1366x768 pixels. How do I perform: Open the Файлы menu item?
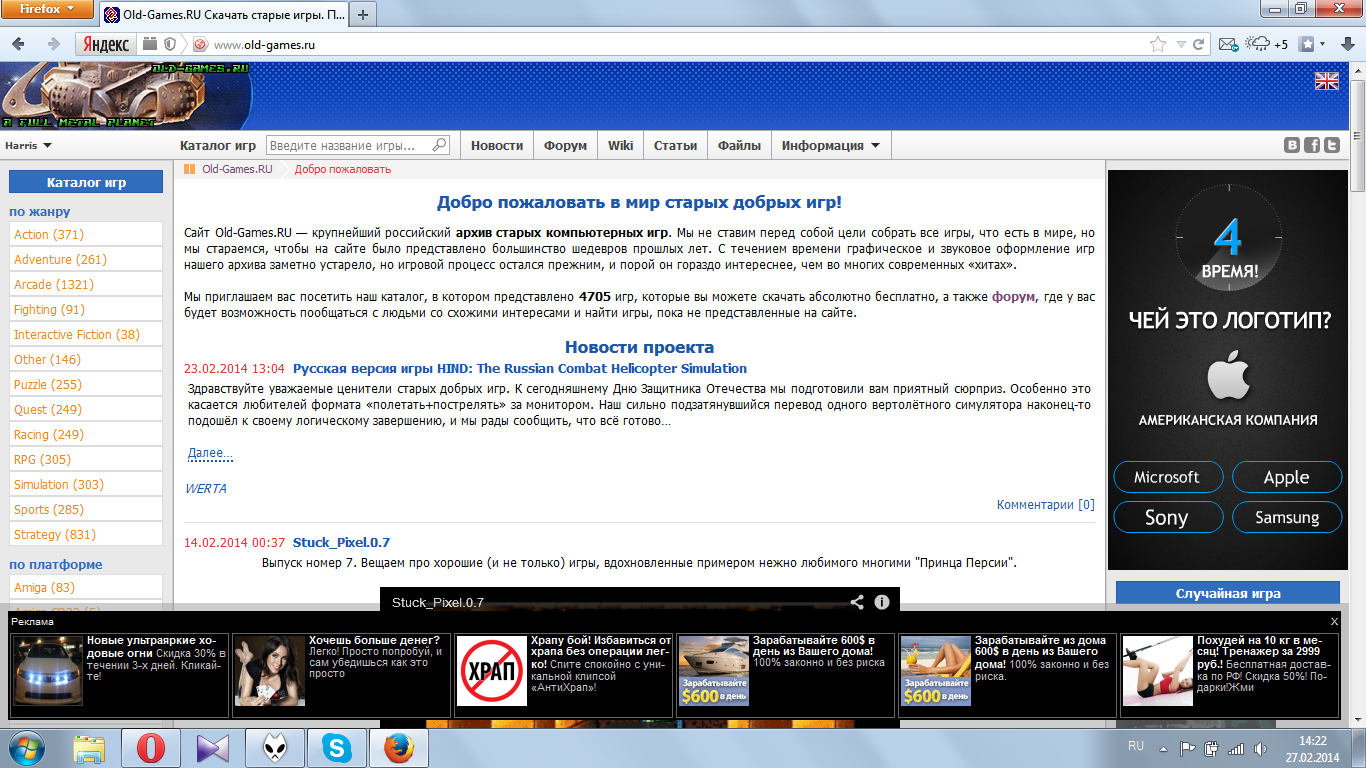pos(739,145)
